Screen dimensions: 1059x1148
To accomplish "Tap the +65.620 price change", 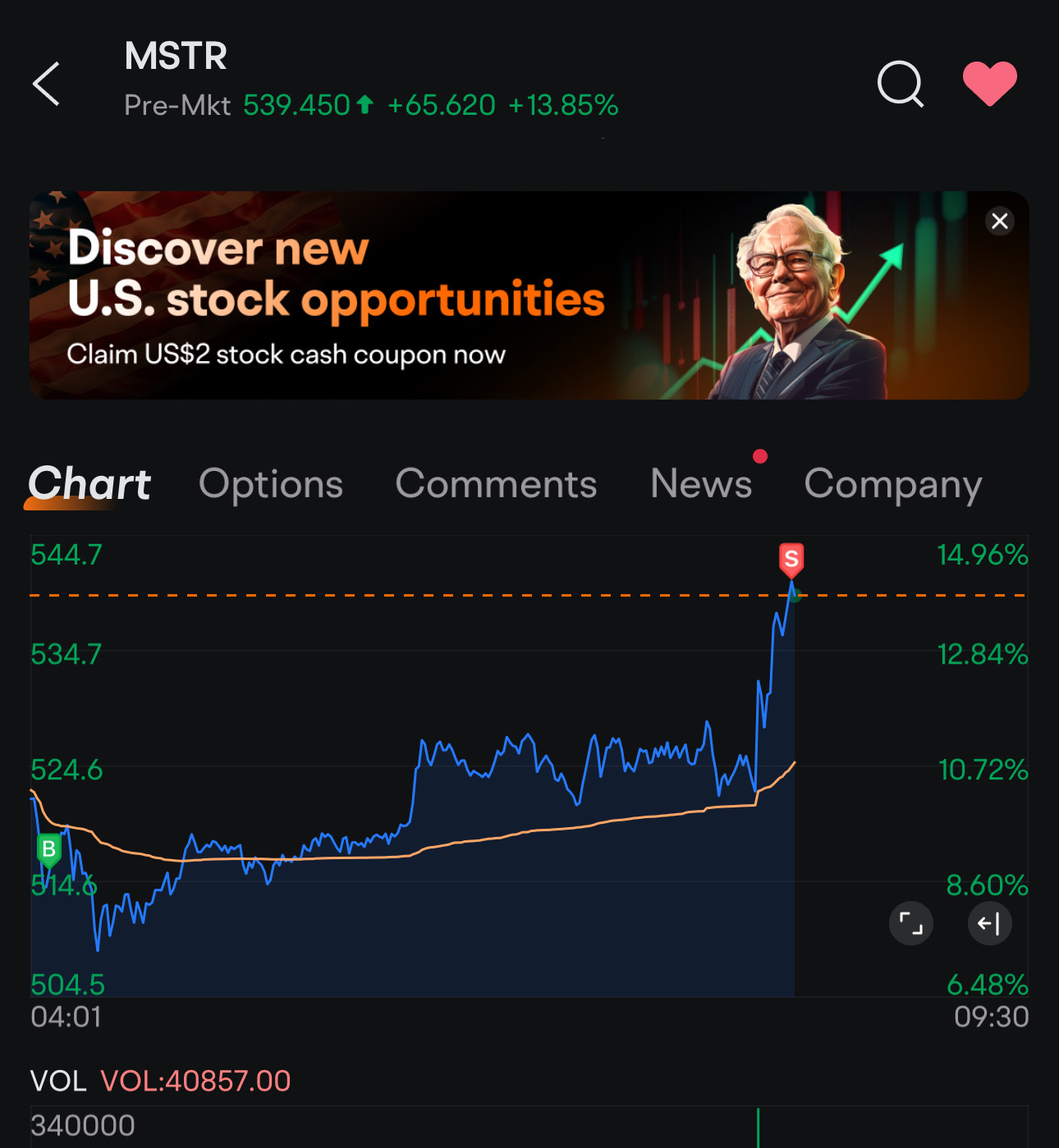I will click(442, 105).
